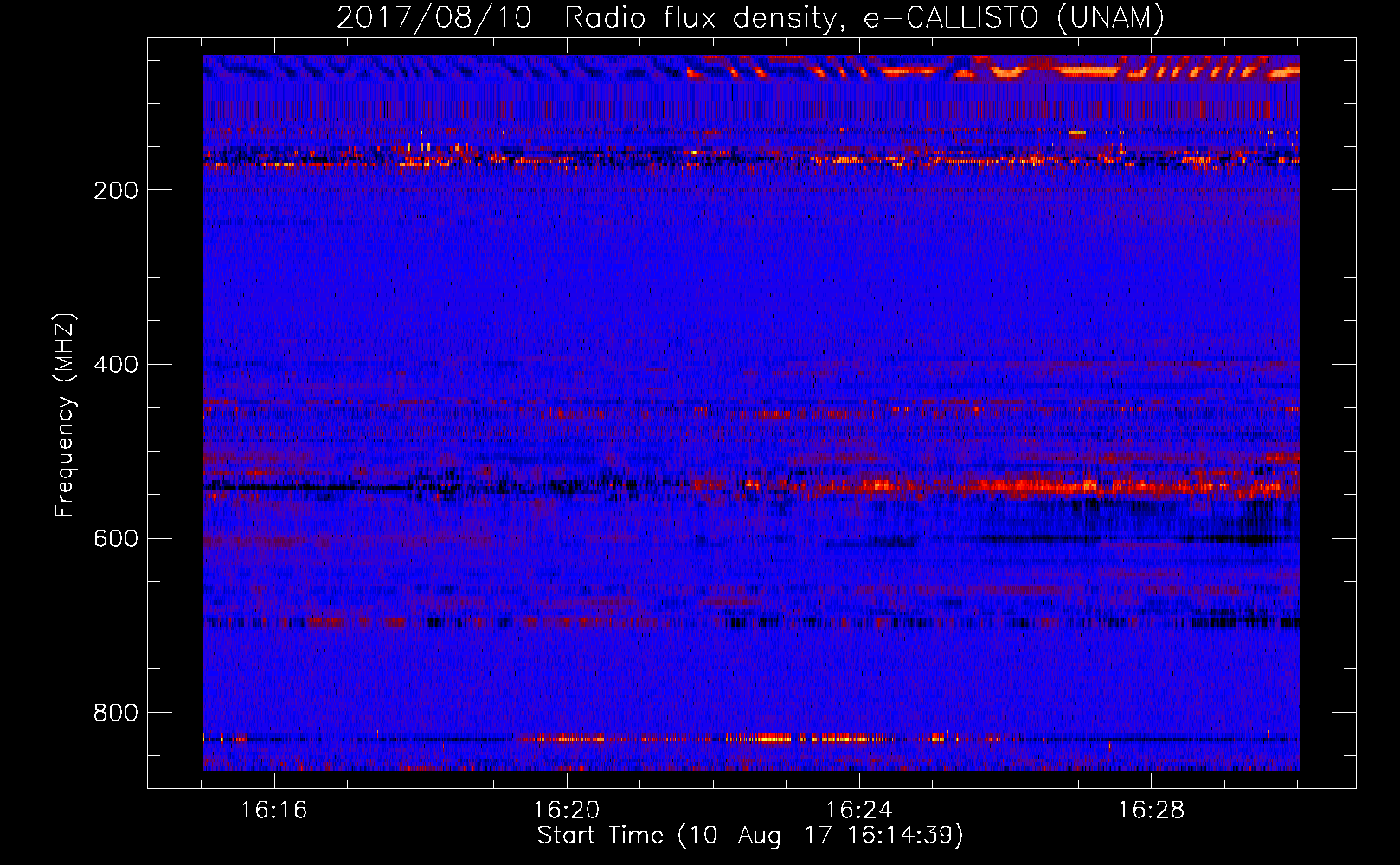Click the plot title '2017/08/10 Radio flux density, e-CALLISTO (UNAM)'
Viewport: 1400px width, 865px height.
click(750, 18)
